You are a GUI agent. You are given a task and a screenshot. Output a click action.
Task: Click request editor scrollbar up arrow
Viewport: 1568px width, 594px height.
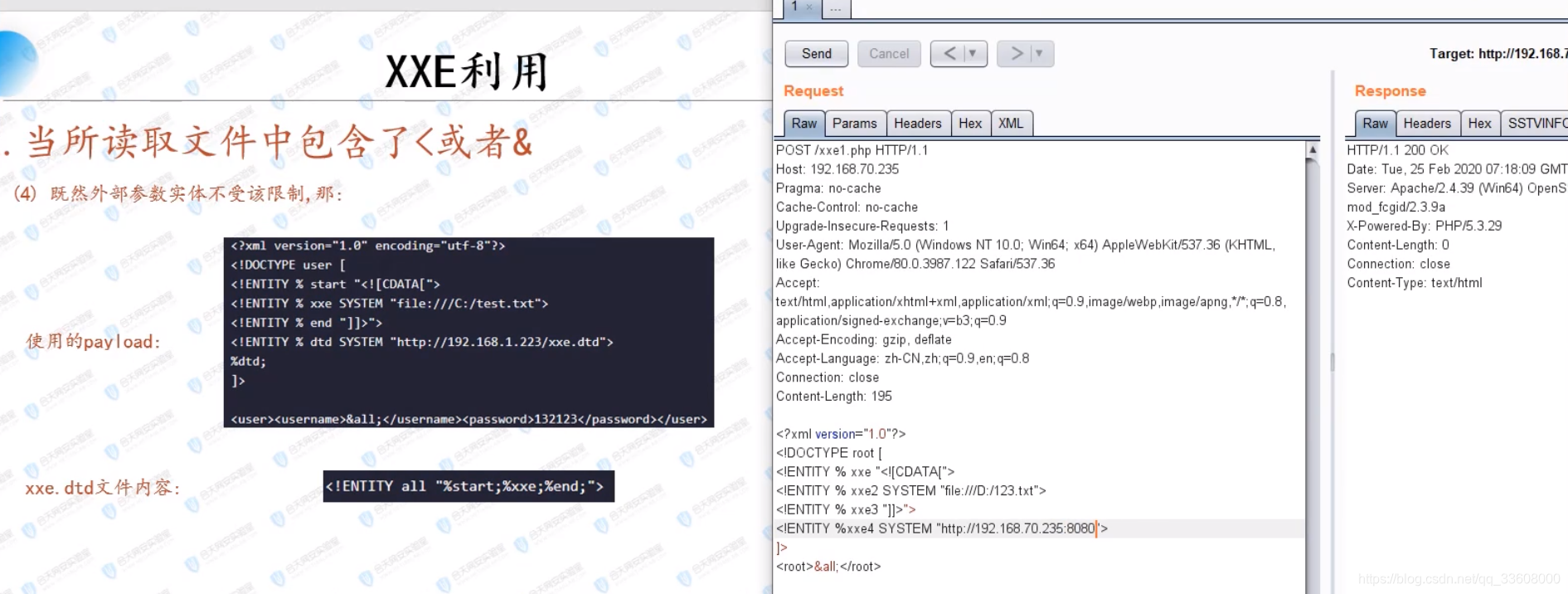click(1313, 149)
